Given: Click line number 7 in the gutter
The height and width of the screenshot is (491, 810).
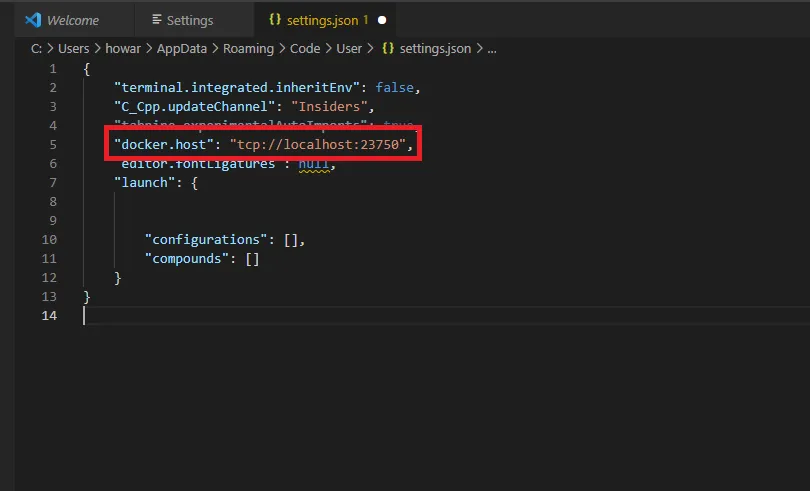Looking at the screenshot, I should point(53,182).
